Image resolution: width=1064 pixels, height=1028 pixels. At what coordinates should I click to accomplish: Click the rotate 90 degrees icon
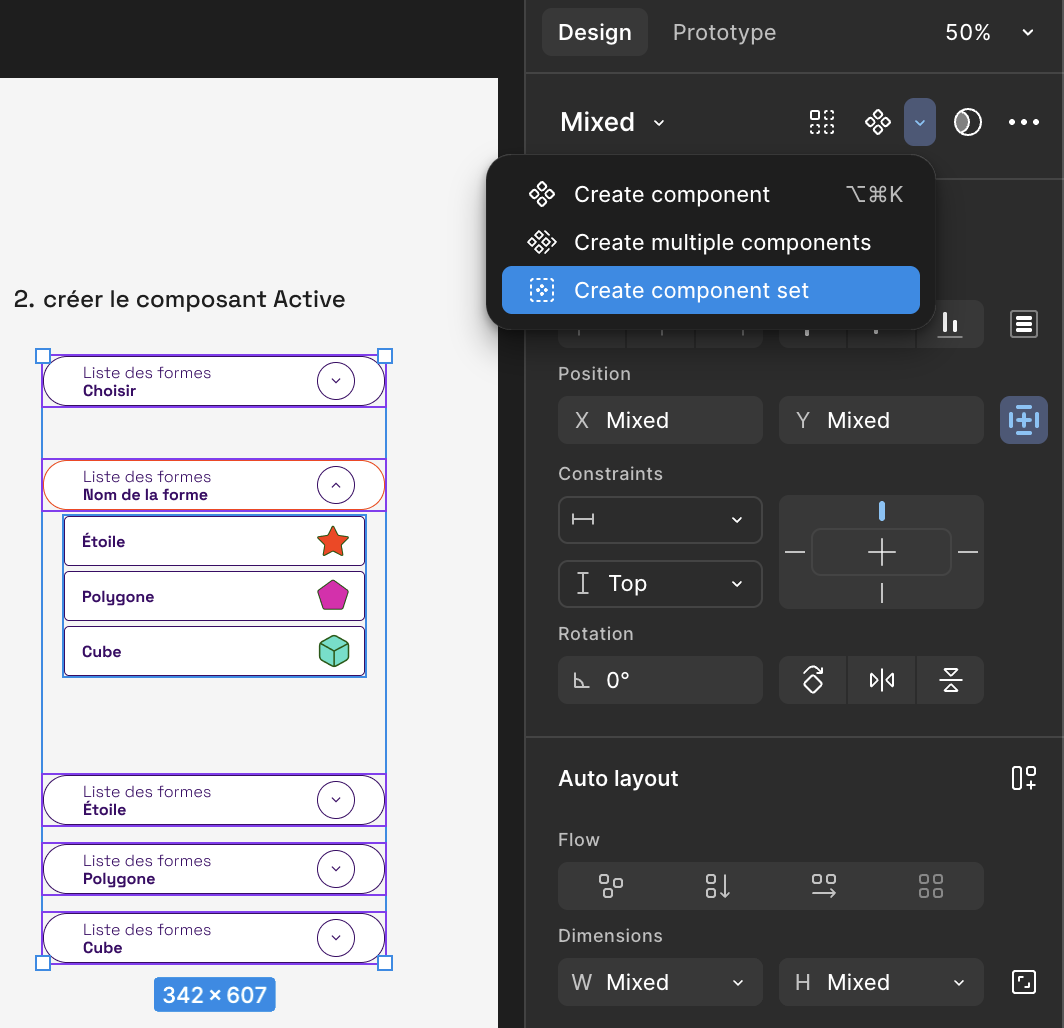click(x=813, y=680)
